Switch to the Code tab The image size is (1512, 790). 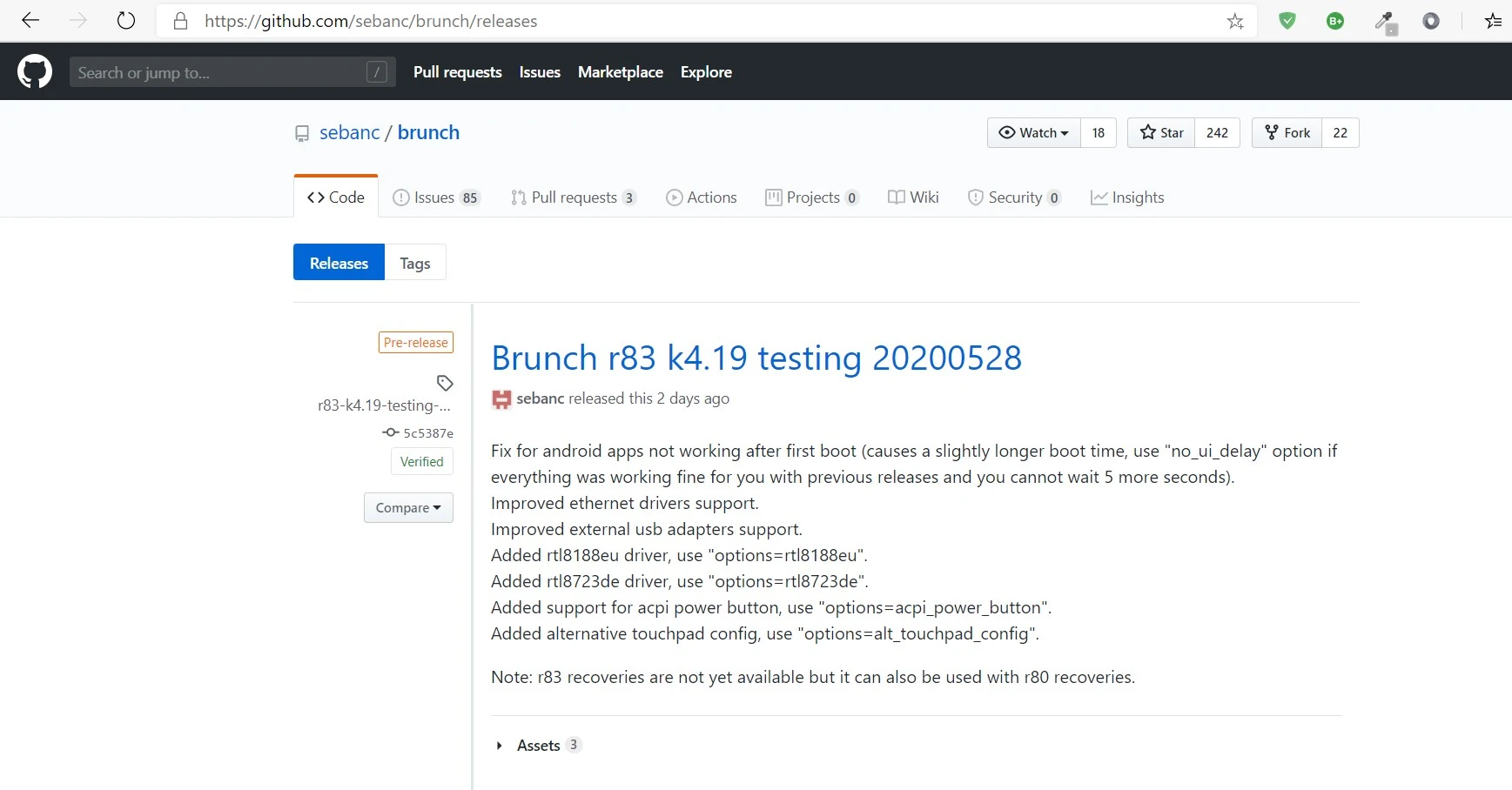(336, 197)
